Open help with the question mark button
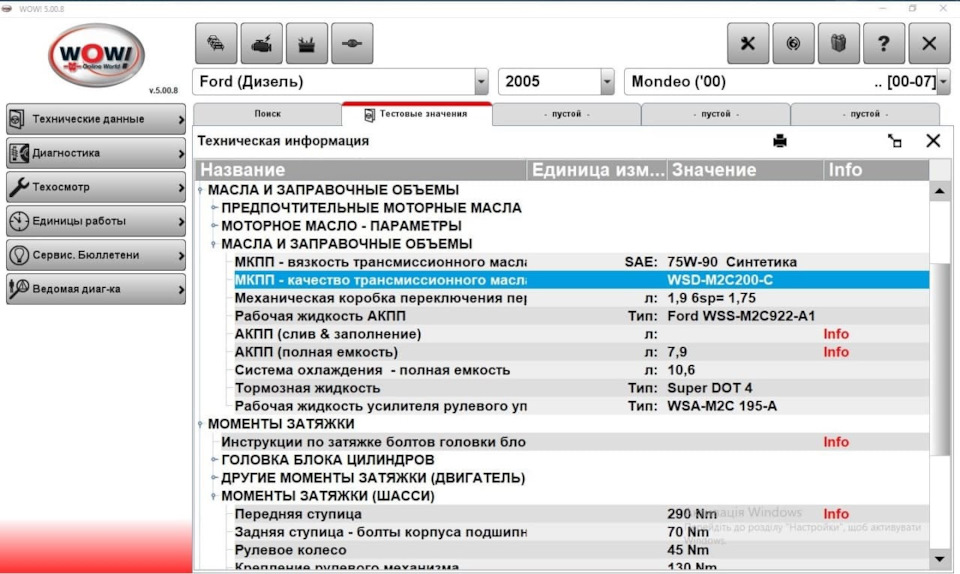The image size is (960, 574). click(883, 43)
